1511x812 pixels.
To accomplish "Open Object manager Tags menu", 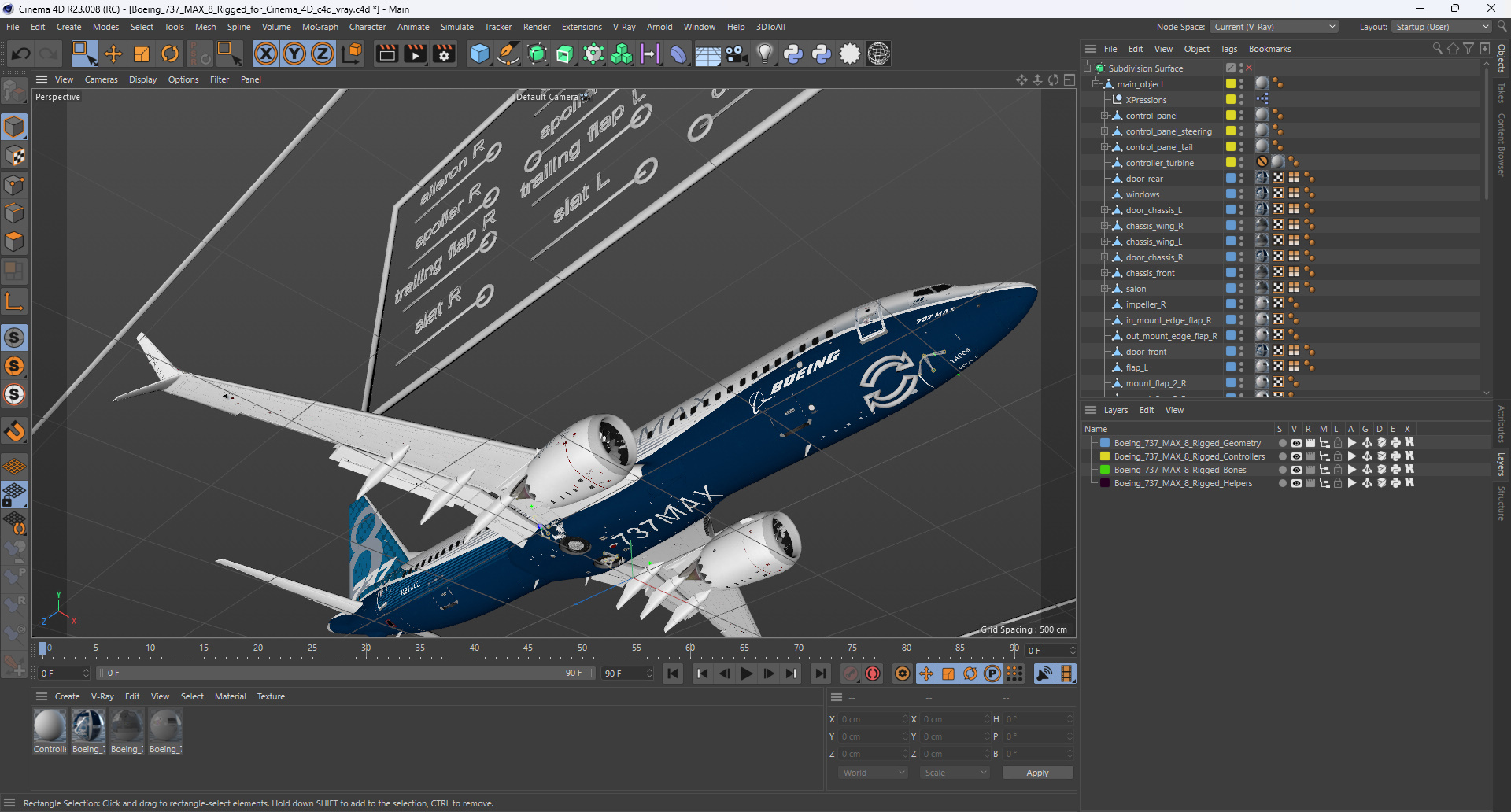I will (1228, 49).
